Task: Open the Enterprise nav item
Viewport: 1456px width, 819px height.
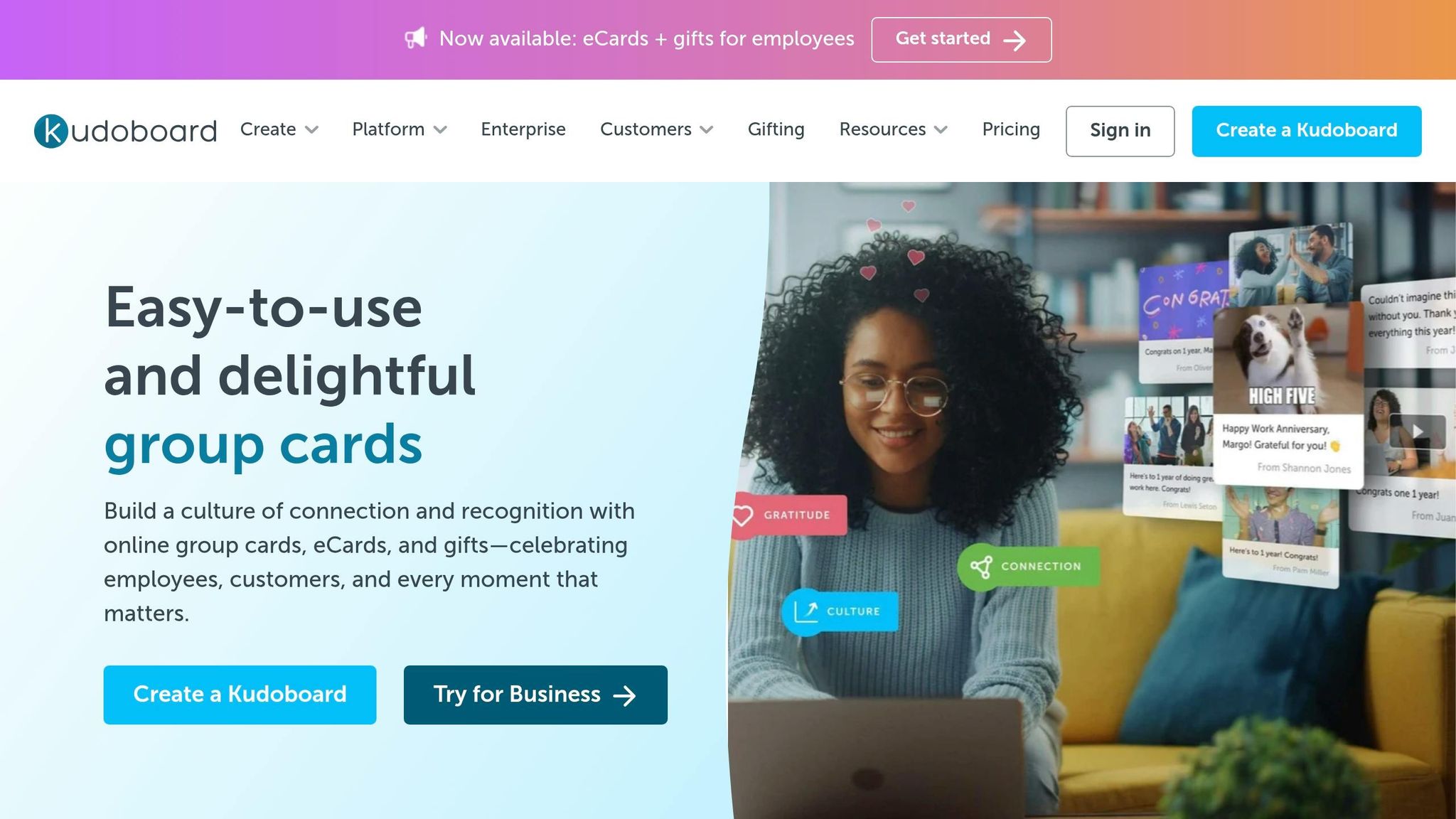Action: [x=523, y=129]
